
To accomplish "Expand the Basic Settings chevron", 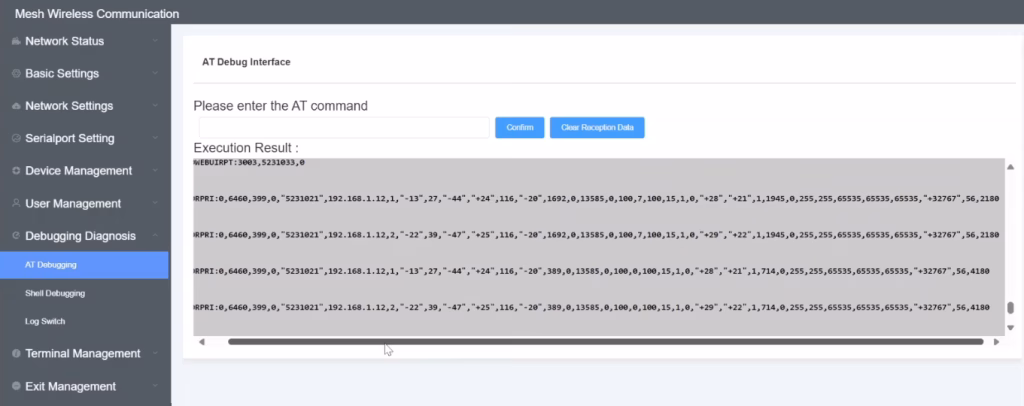I will click(155, 73).
